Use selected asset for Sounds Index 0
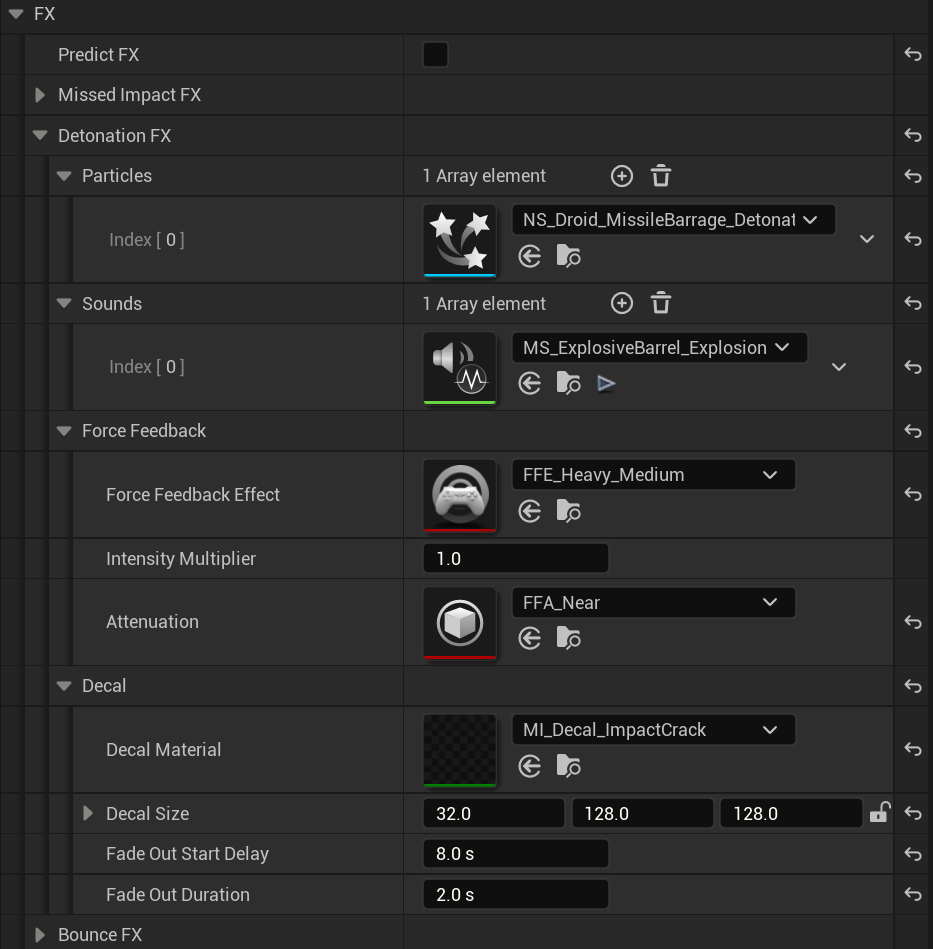The height and width of the screenshot is (949, 933). click(529, 383)
